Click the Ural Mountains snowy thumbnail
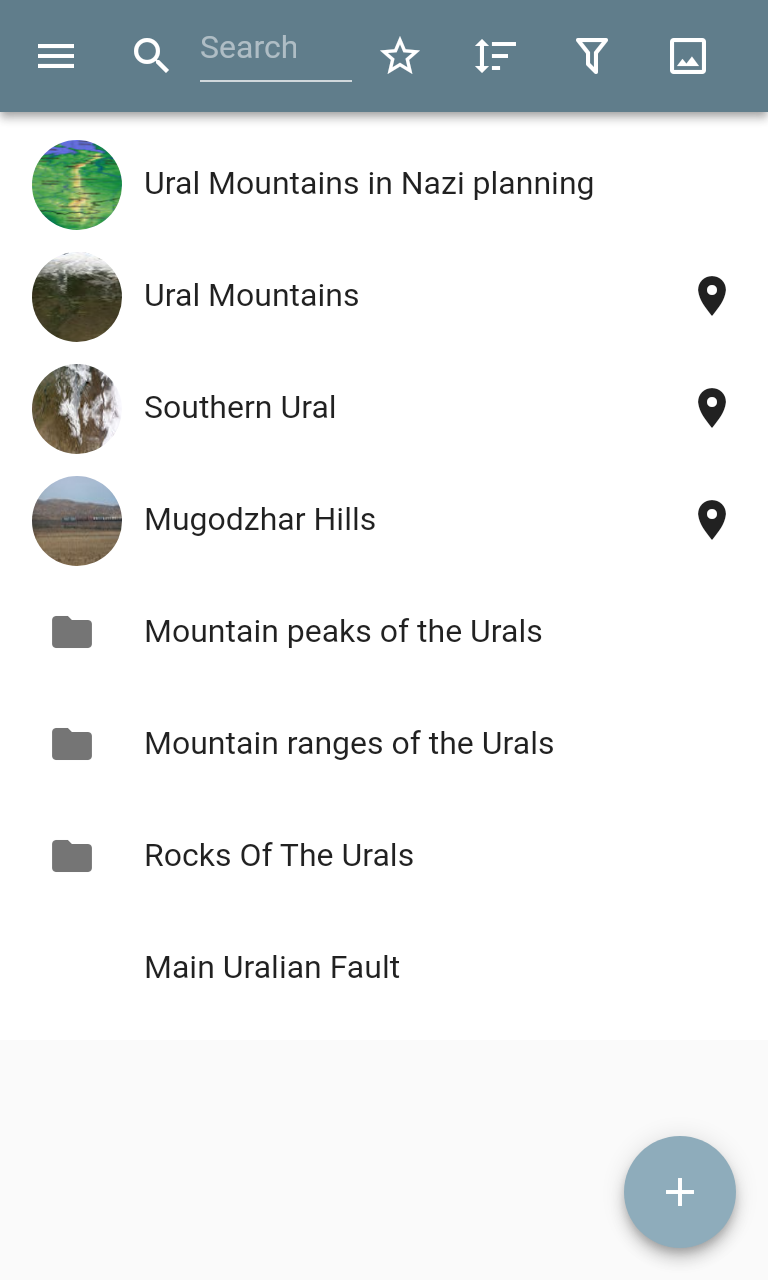The width and height of the screenshot is (768, 1280). point(77,296)
